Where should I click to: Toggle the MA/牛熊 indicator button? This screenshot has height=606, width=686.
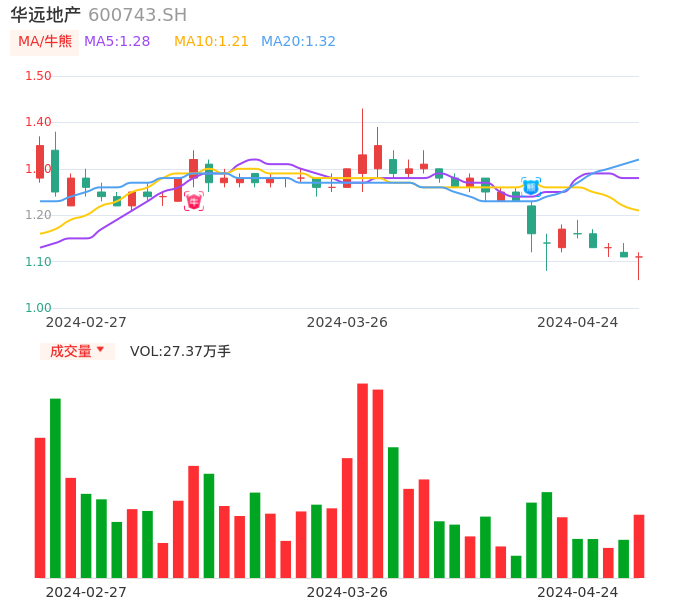45,42
